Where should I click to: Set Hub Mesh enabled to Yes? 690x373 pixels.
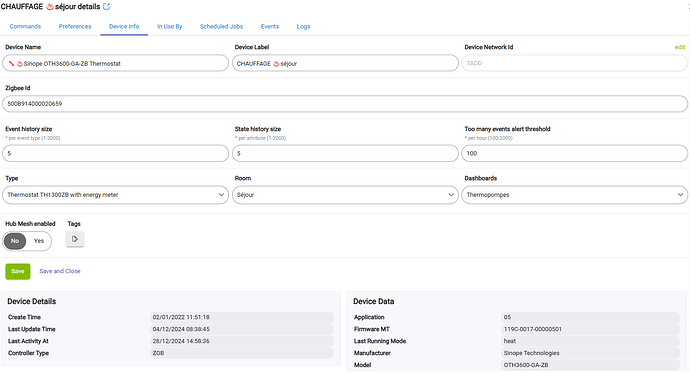[39, 241]
